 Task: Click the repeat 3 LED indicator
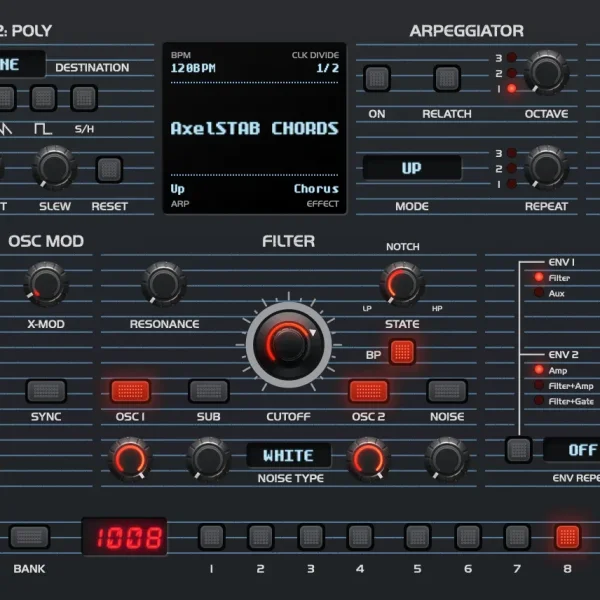point(512,153)
